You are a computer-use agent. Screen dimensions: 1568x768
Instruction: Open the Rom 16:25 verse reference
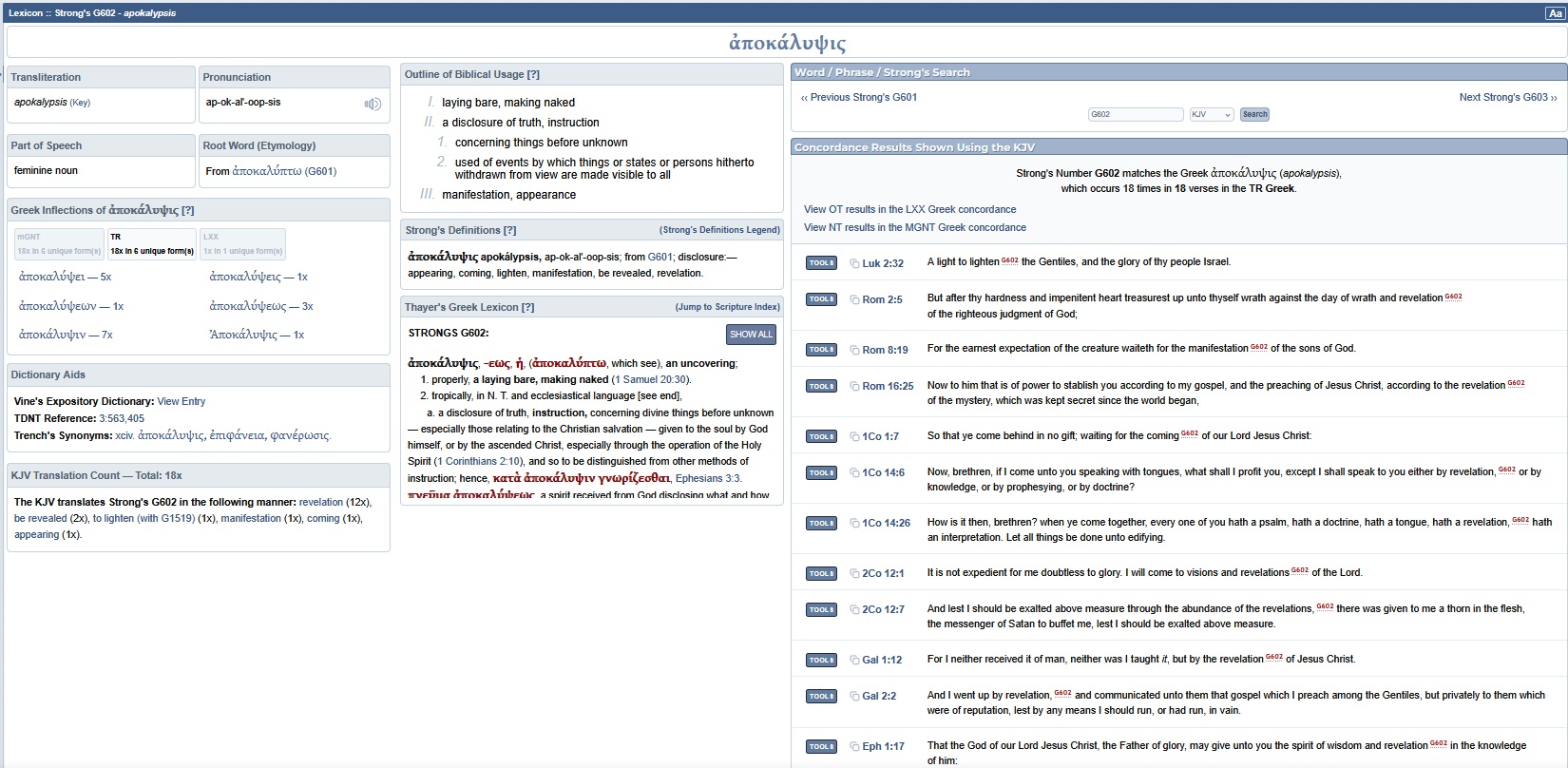tap(888, 386)
